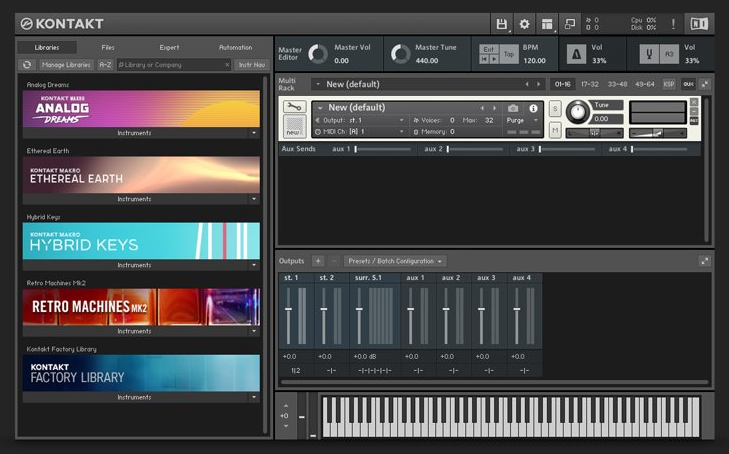Open Retro Machines Mk2 Instruments dropdown arrow

coord(254,331)
